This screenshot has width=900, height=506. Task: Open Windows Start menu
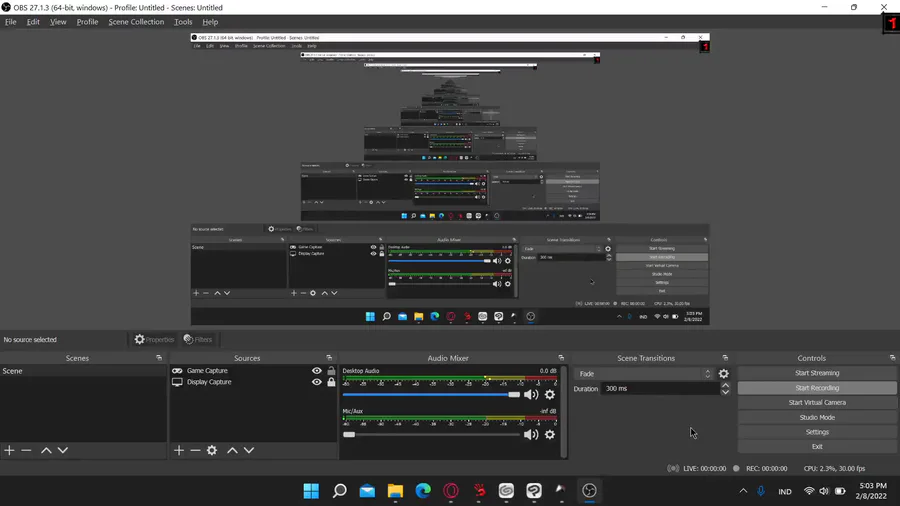[x=311, y=491]
